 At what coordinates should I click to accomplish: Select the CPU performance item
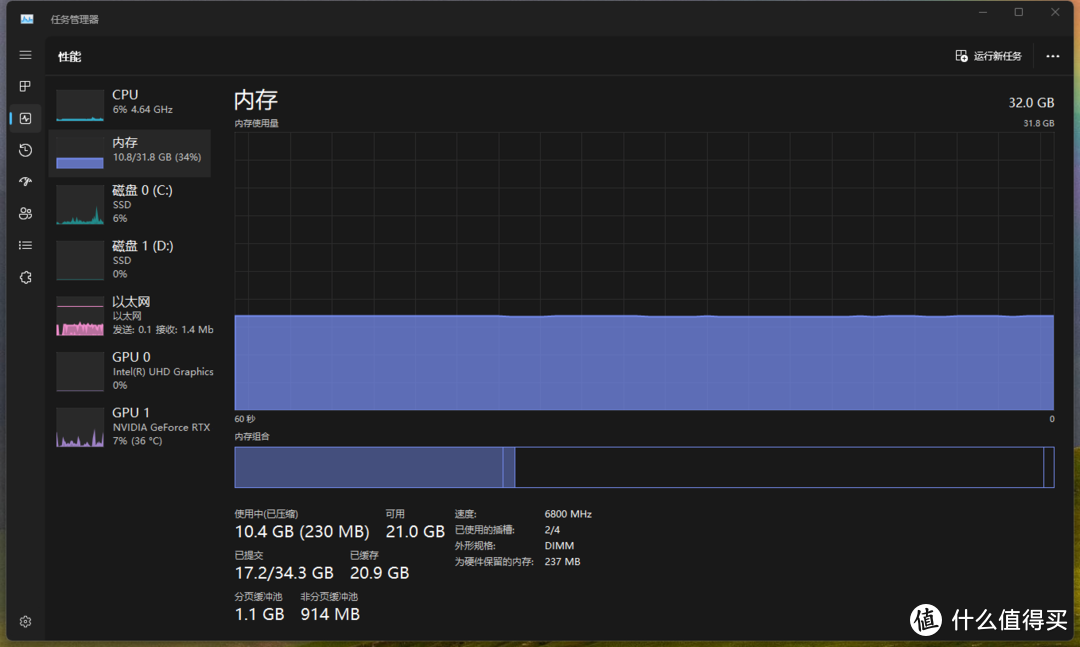[131, 103]
